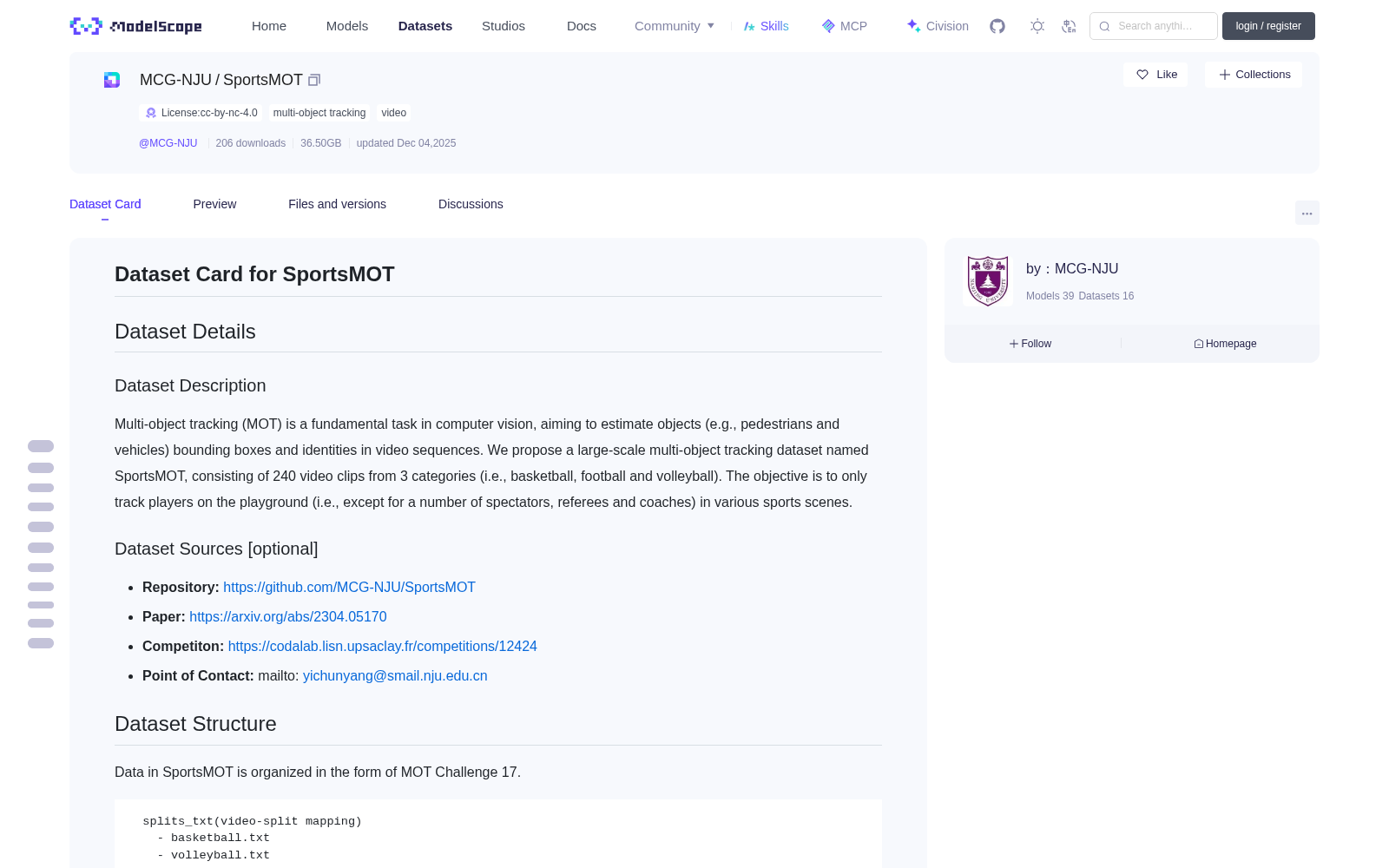Go to the Datasets nav item
1389x868 pixels.
[x=425, y=26]
